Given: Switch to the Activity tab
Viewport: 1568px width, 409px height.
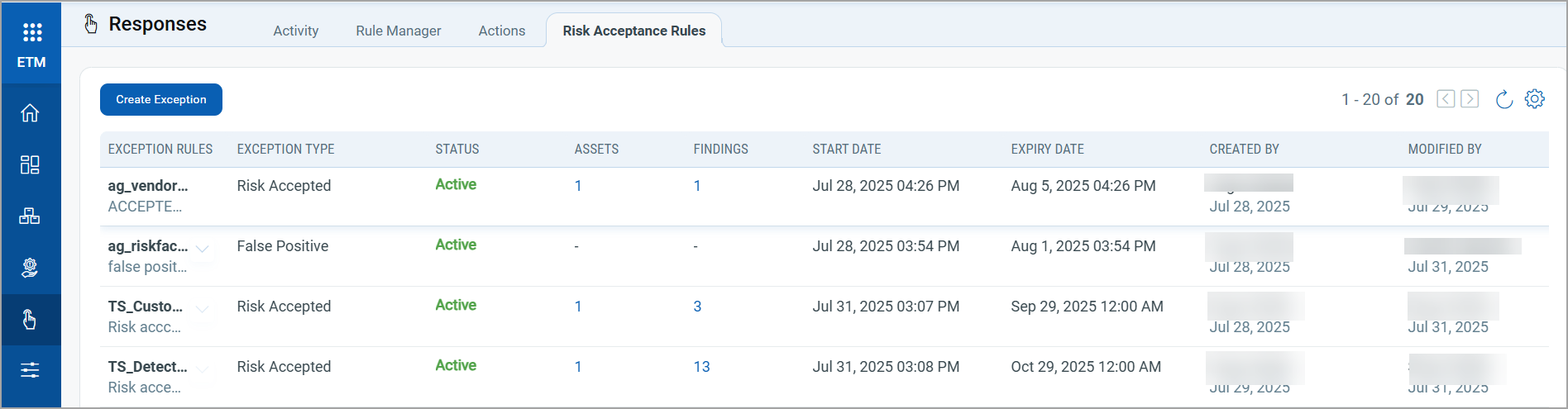Looking at the screenshot, I should click(295, 31).
